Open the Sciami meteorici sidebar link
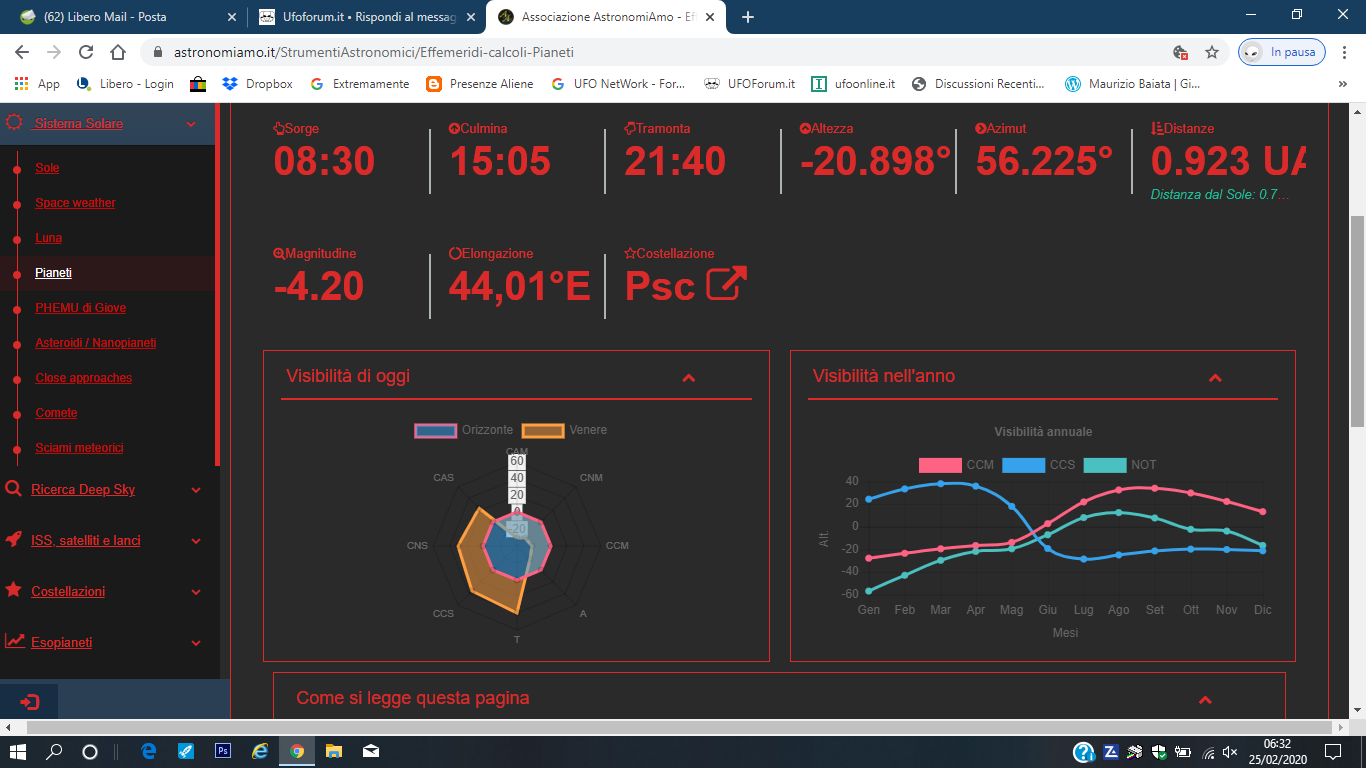The width and height of the screenshot is (1366, 768). (x=79, y=448)
